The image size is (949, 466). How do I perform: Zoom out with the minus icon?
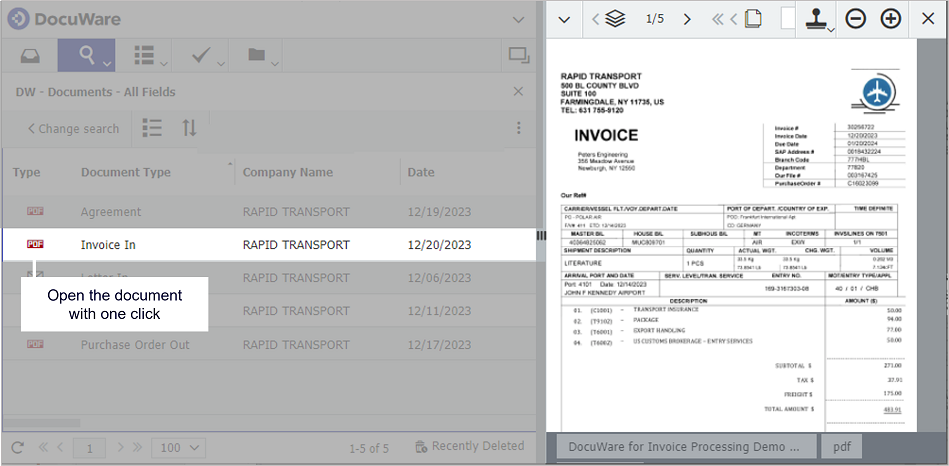[x=856, y=19]
